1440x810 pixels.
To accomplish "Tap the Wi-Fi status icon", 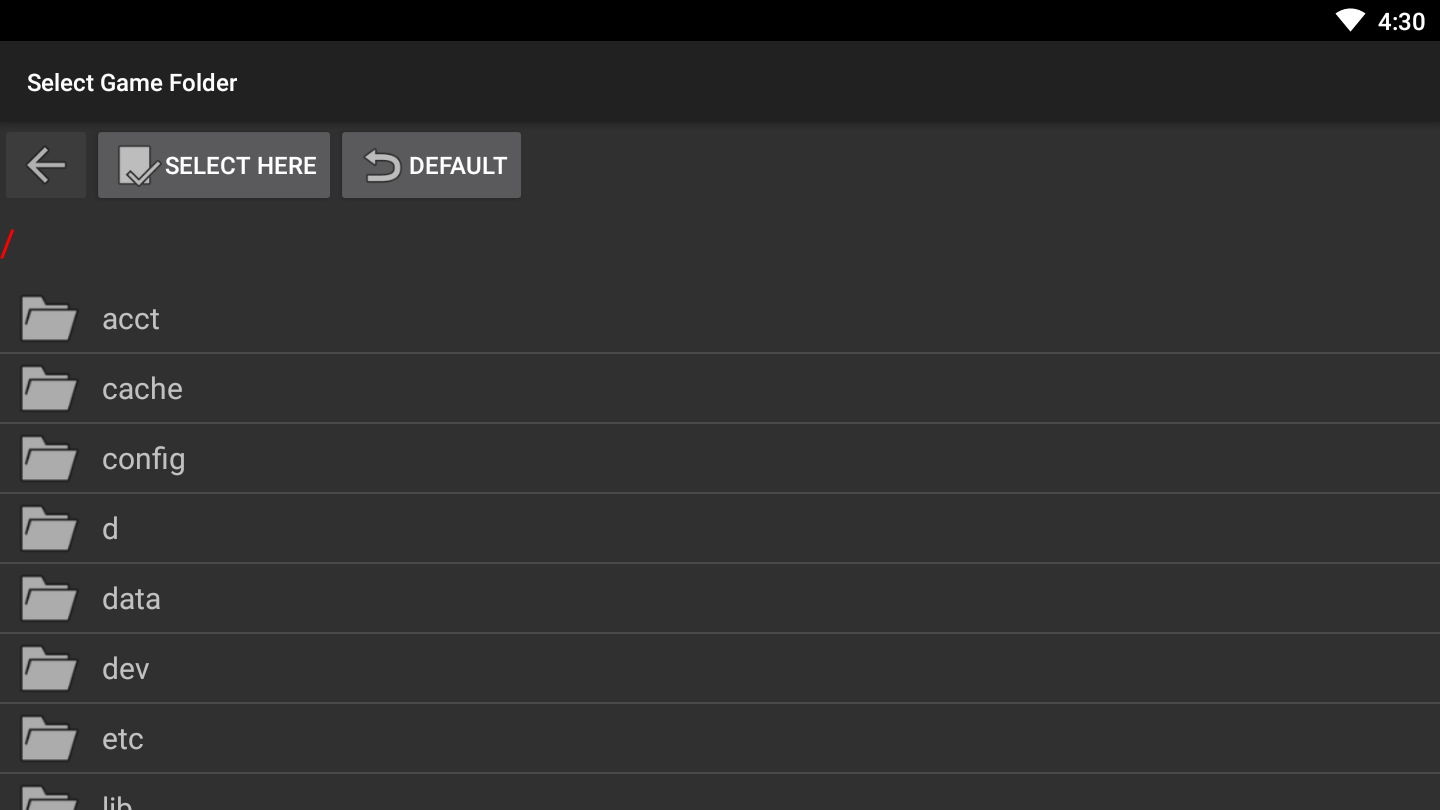I will tap(1350, 21).
